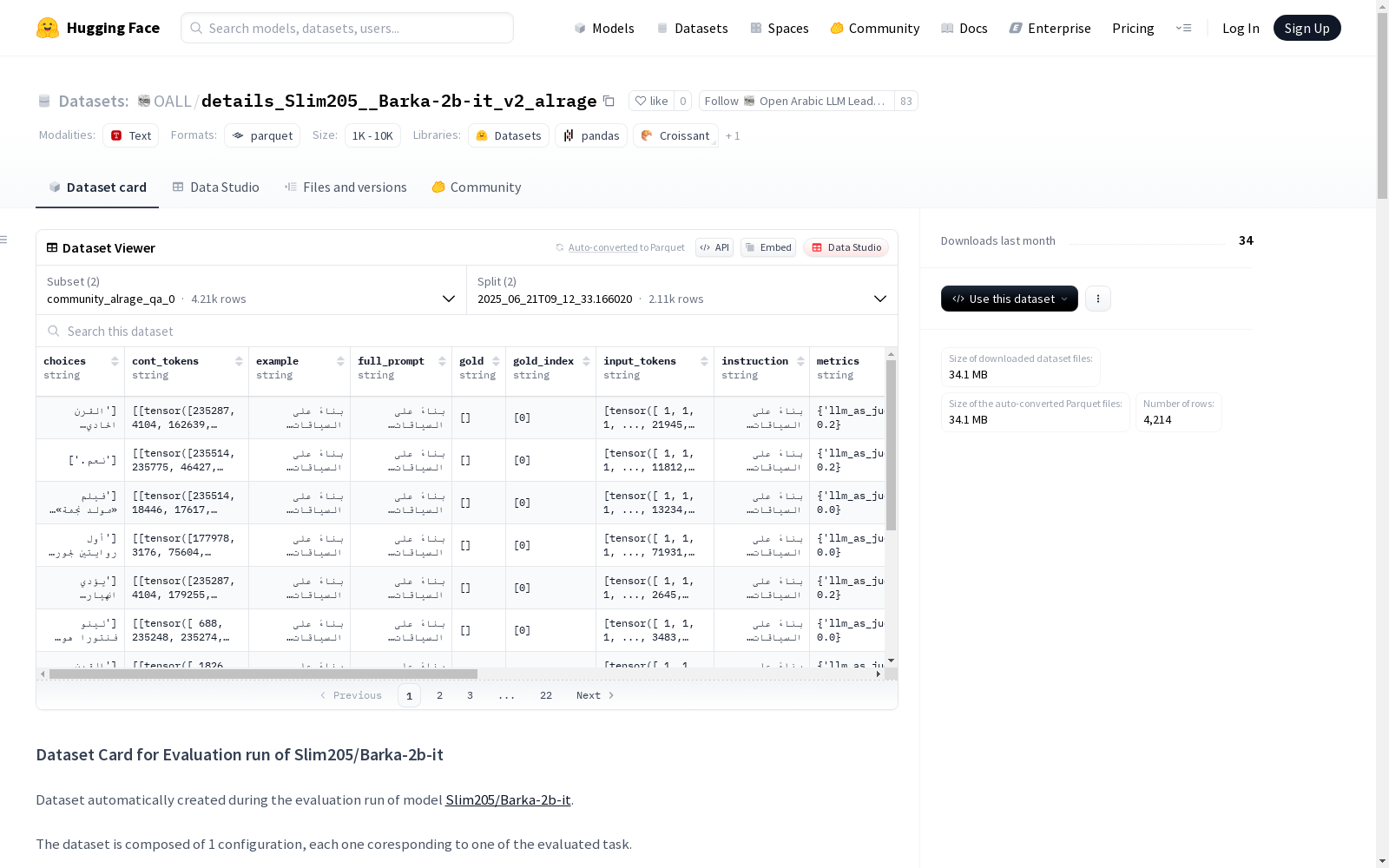Click the current page 1 button
The height and width of the screenshot is (868, 1389).
click(410, 695)
